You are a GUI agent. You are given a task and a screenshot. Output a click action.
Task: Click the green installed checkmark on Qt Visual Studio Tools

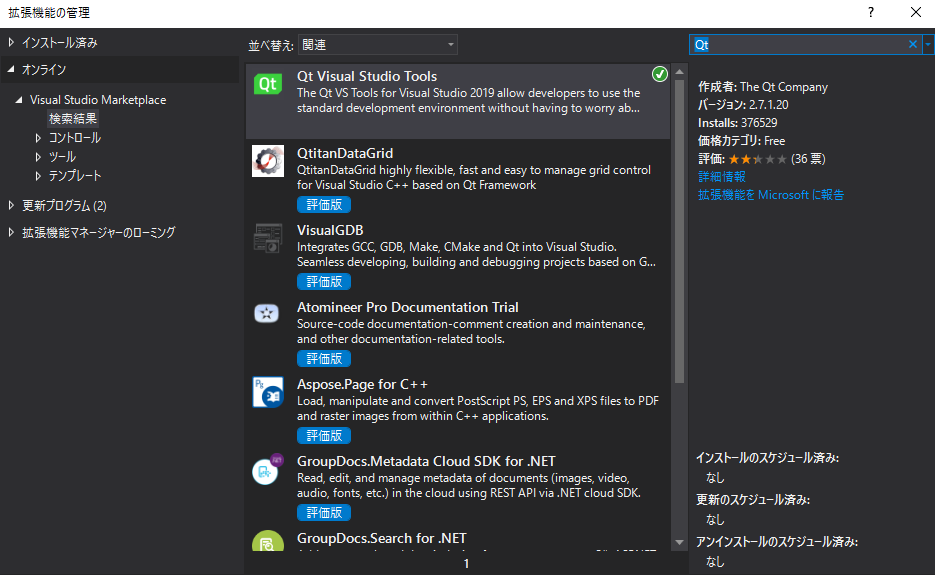660,74
